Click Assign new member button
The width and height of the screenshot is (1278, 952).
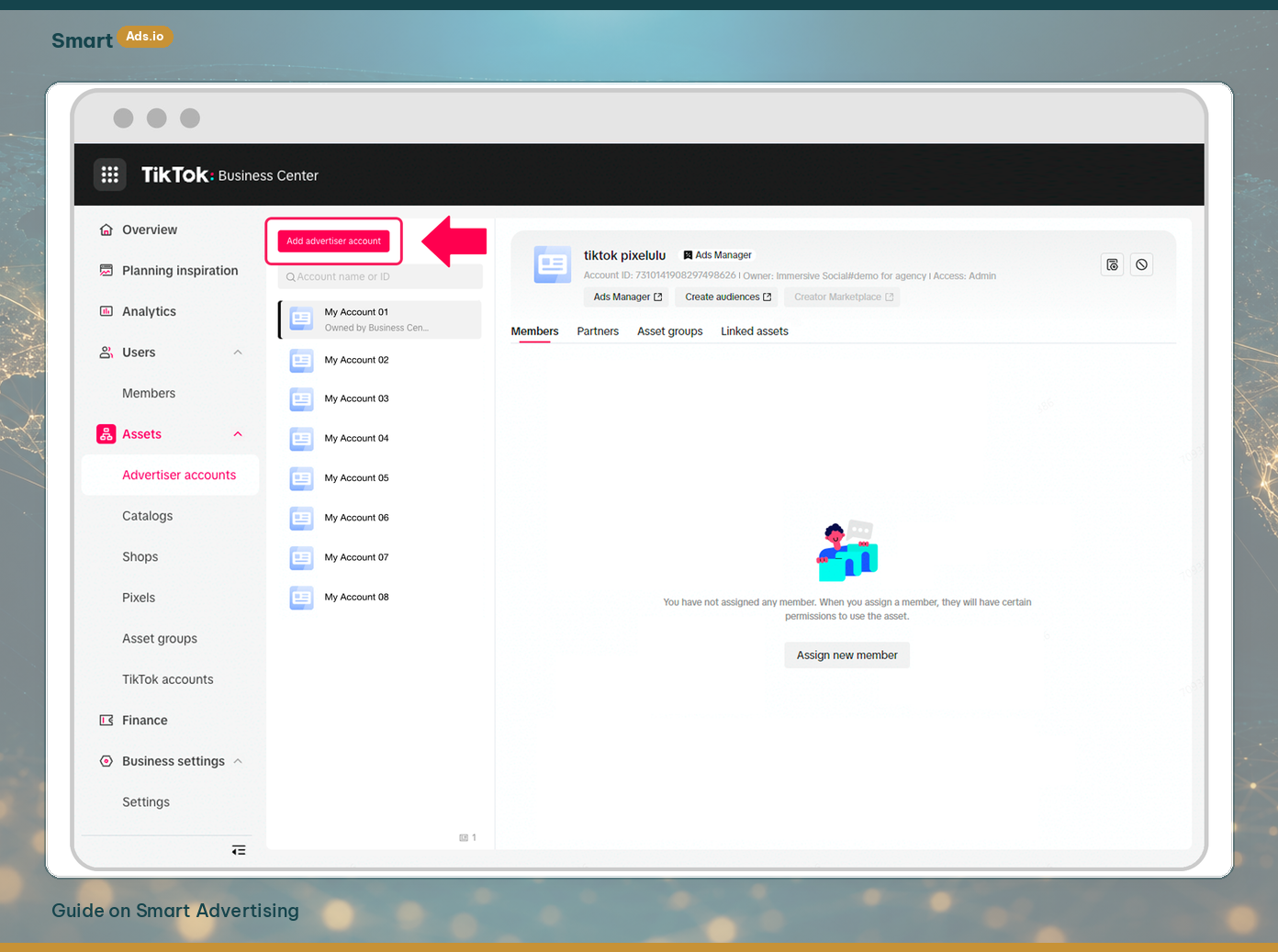[847, 655]
